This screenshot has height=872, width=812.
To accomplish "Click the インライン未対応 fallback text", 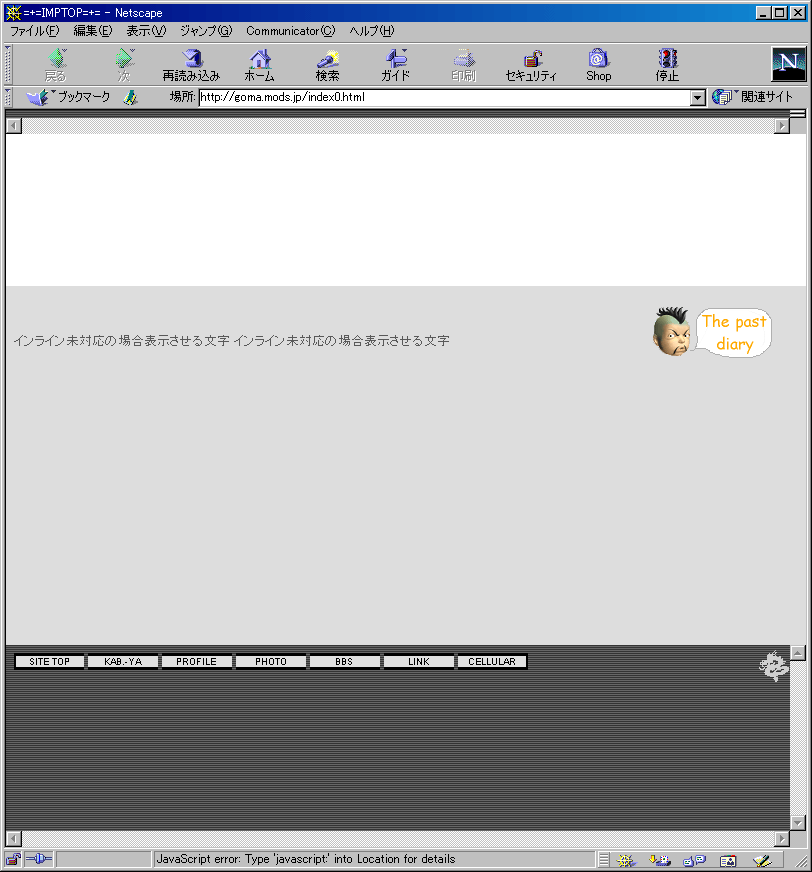I will coord(231,340).
